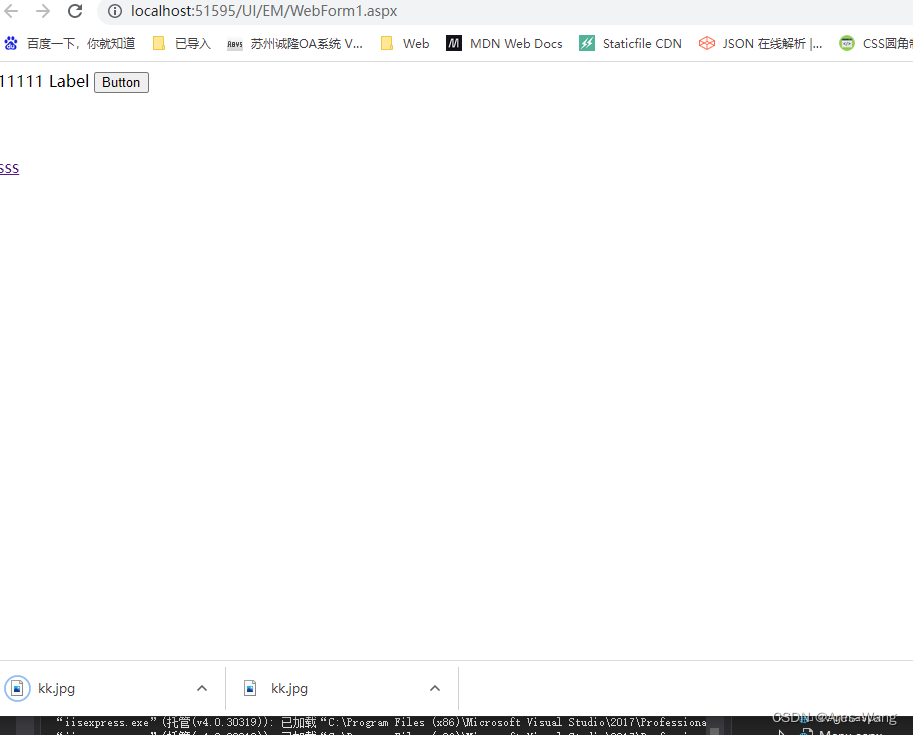Viewport: 913px width, 735px height.
Task: Open the MDN Web Docs bookmark
Action: point(505,43)
